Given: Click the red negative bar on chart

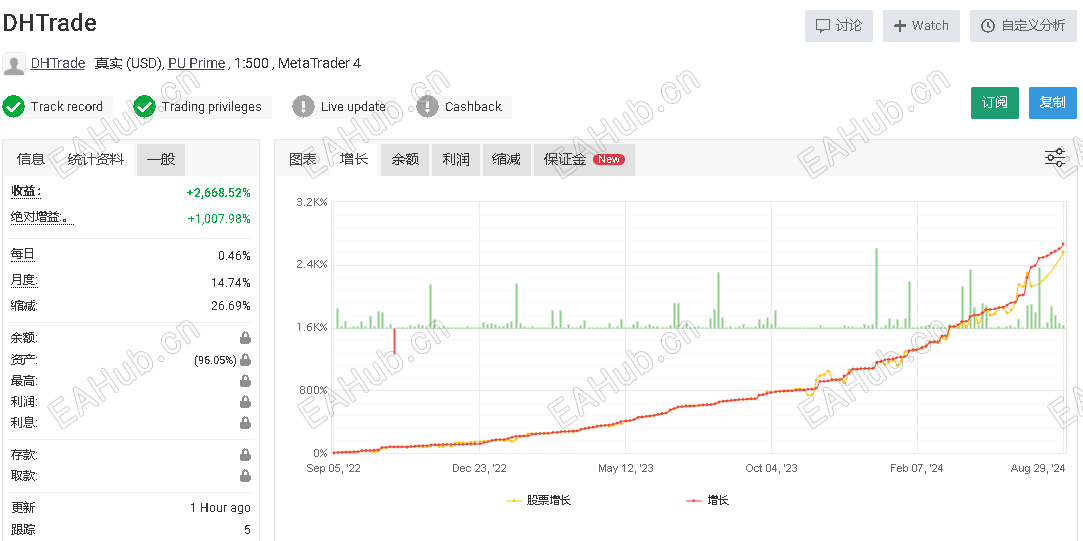Looking at the screenshot, I should coord(394,341).
